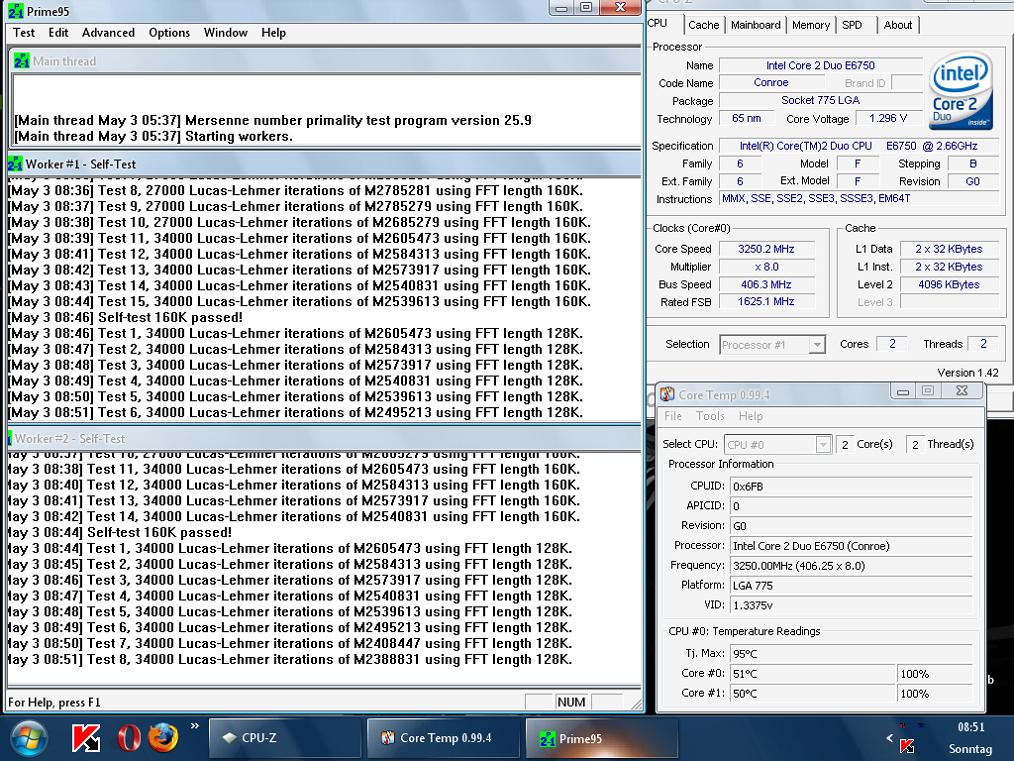Click the Core Speed value 3250.2 MHz
The height and width of the screenshot is (761, 1014).
click(x=766, y=249)
